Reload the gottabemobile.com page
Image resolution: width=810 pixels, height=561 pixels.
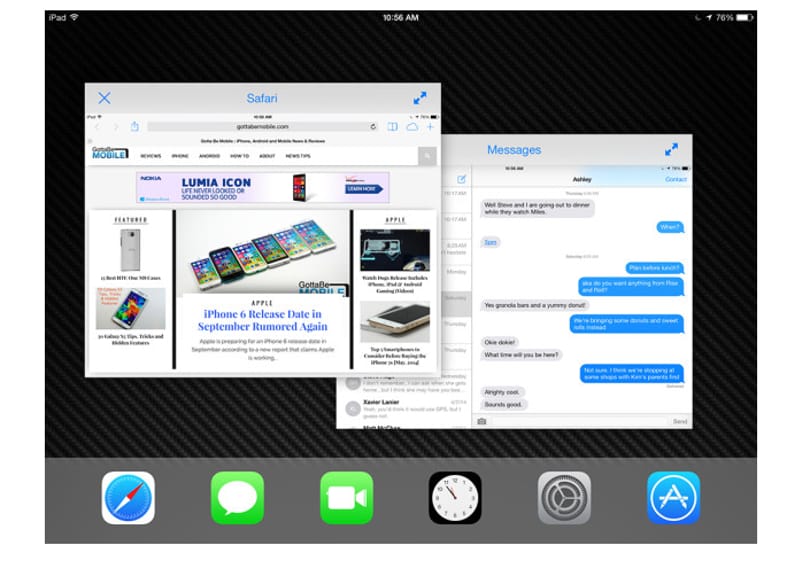(x=373, y=127)
